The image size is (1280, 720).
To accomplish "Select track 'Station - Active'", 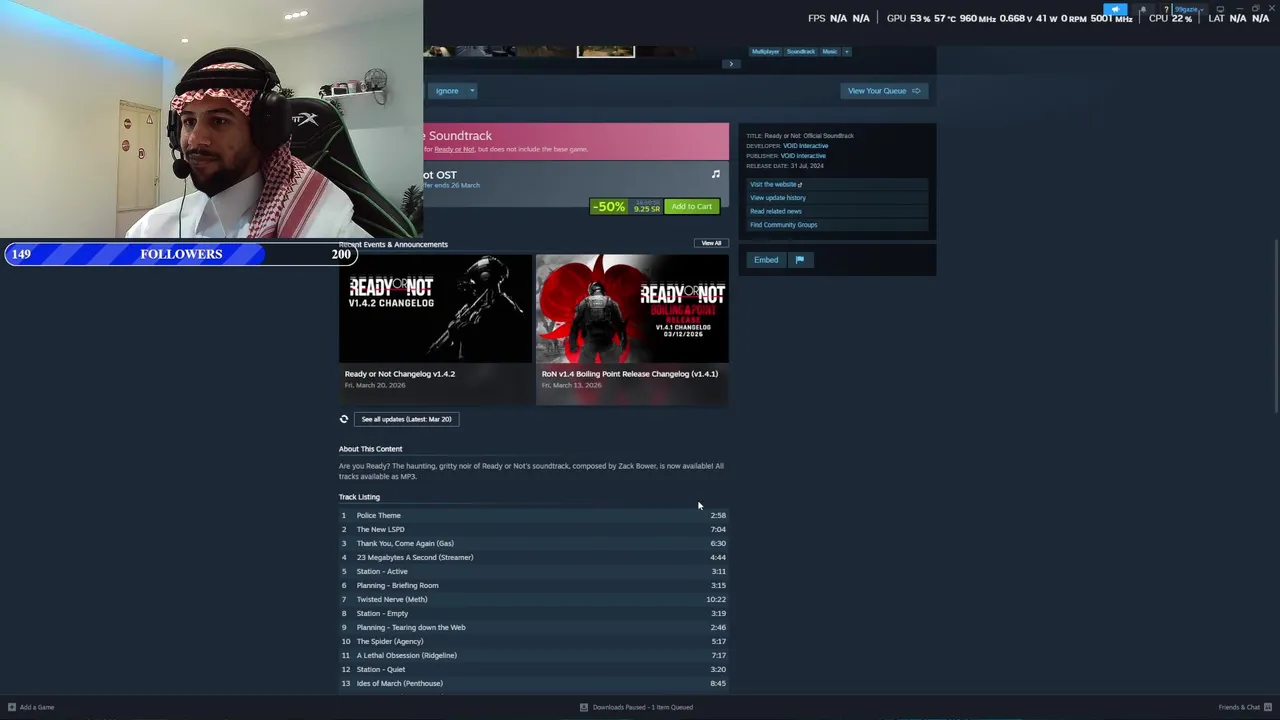I will click(533, 572).
